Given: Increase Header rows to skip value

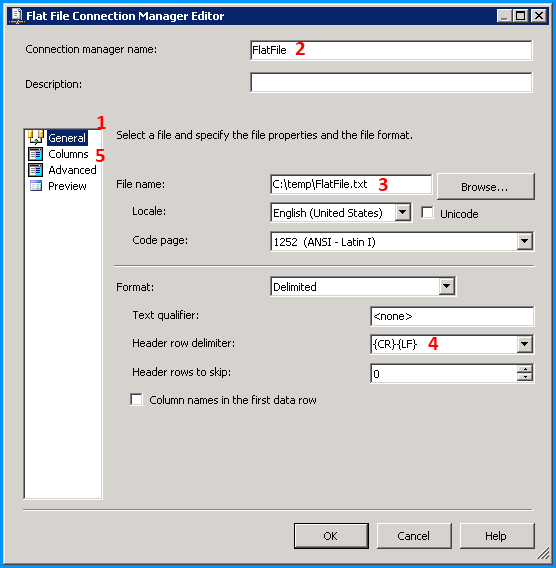Looking at the screenshot, I should point(525,369).
